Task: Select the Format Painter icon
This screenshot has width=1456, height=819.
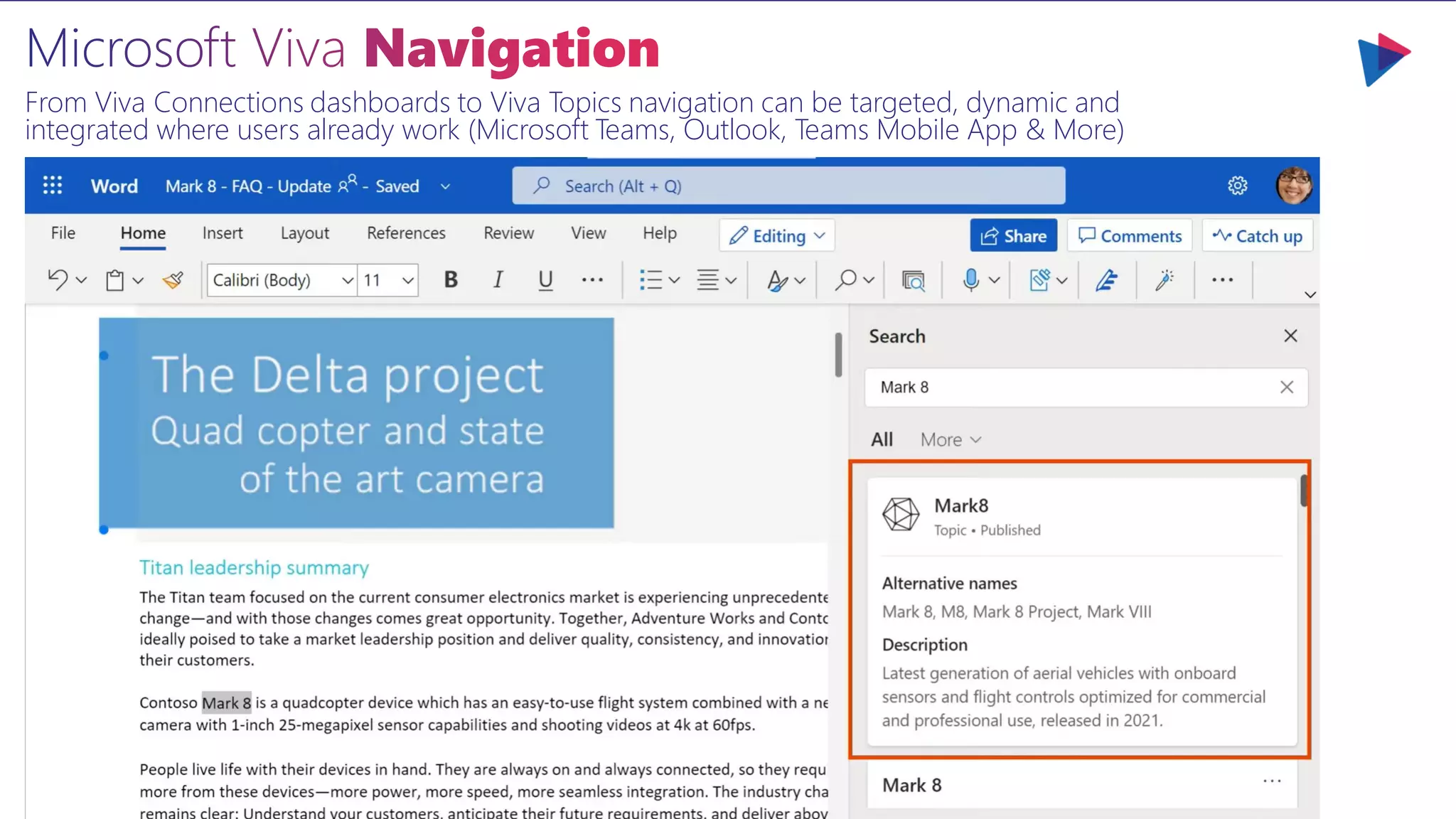Action: [x=173, y=280]
